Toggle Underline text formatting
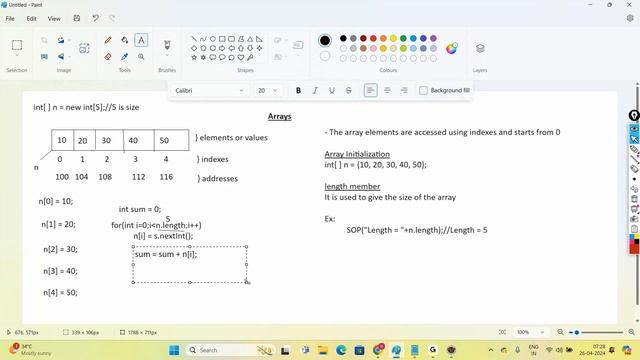Image resolution: width=640 pixels, height=360 pixels. point(332,90)
